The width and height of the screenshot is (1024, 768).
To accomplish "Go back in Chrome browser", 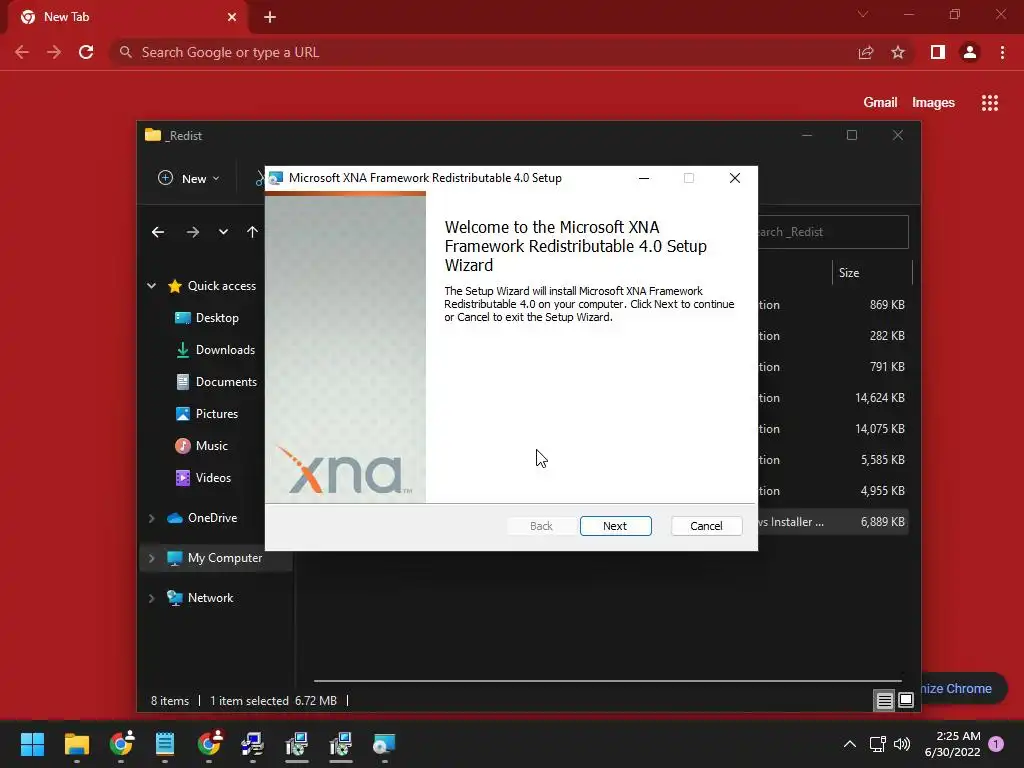I will pos(22,52).
